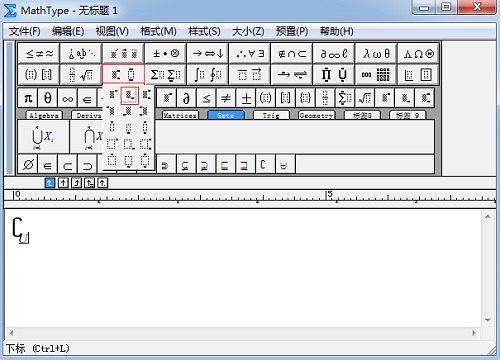Image resolution: width=500 pixels, height=360 pixels.
Task: Open the integral templates palette
Action: 207,75
